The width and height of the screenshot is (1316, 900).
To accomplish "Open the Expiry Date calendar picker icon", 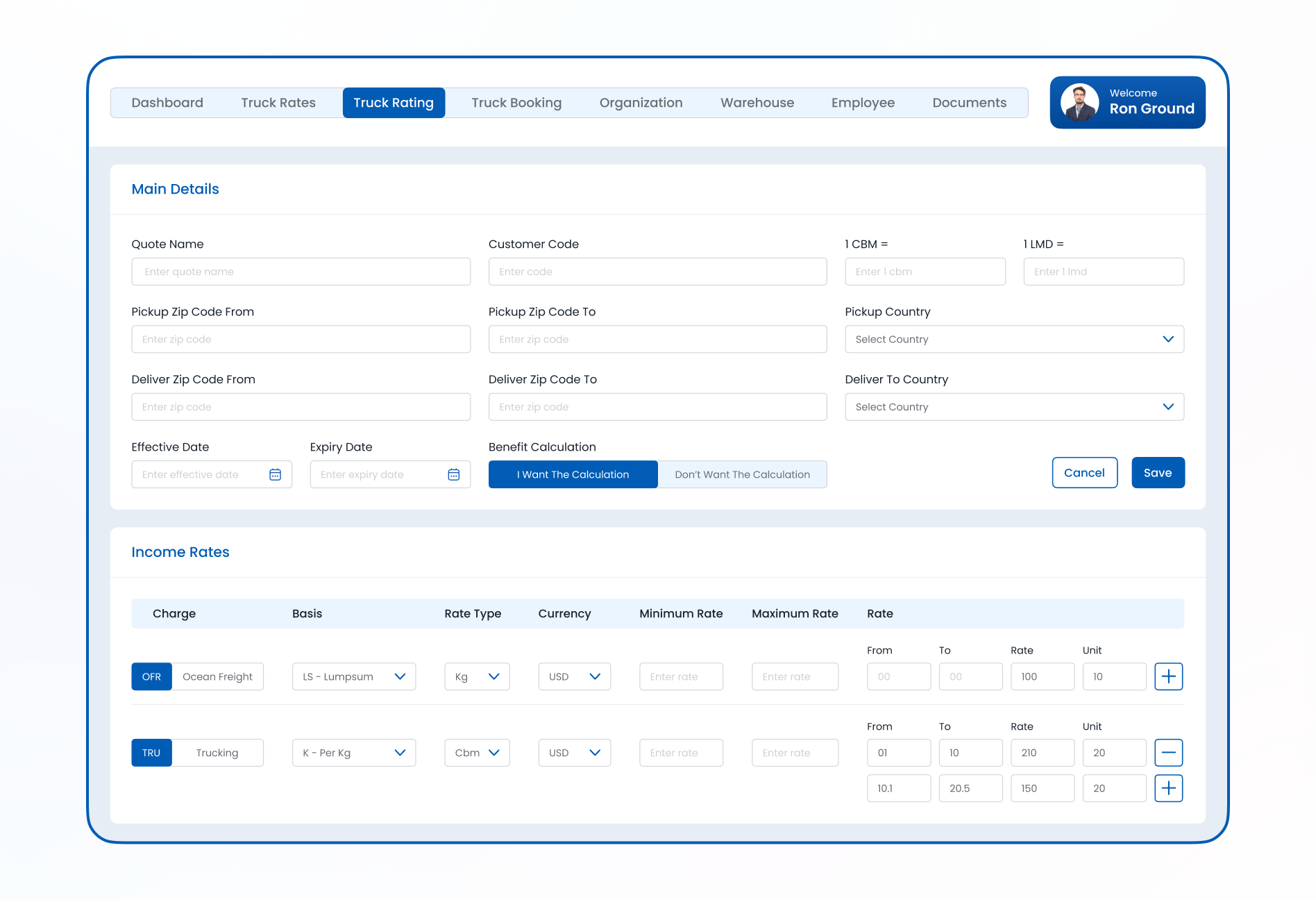I will (x=453, y=474).
